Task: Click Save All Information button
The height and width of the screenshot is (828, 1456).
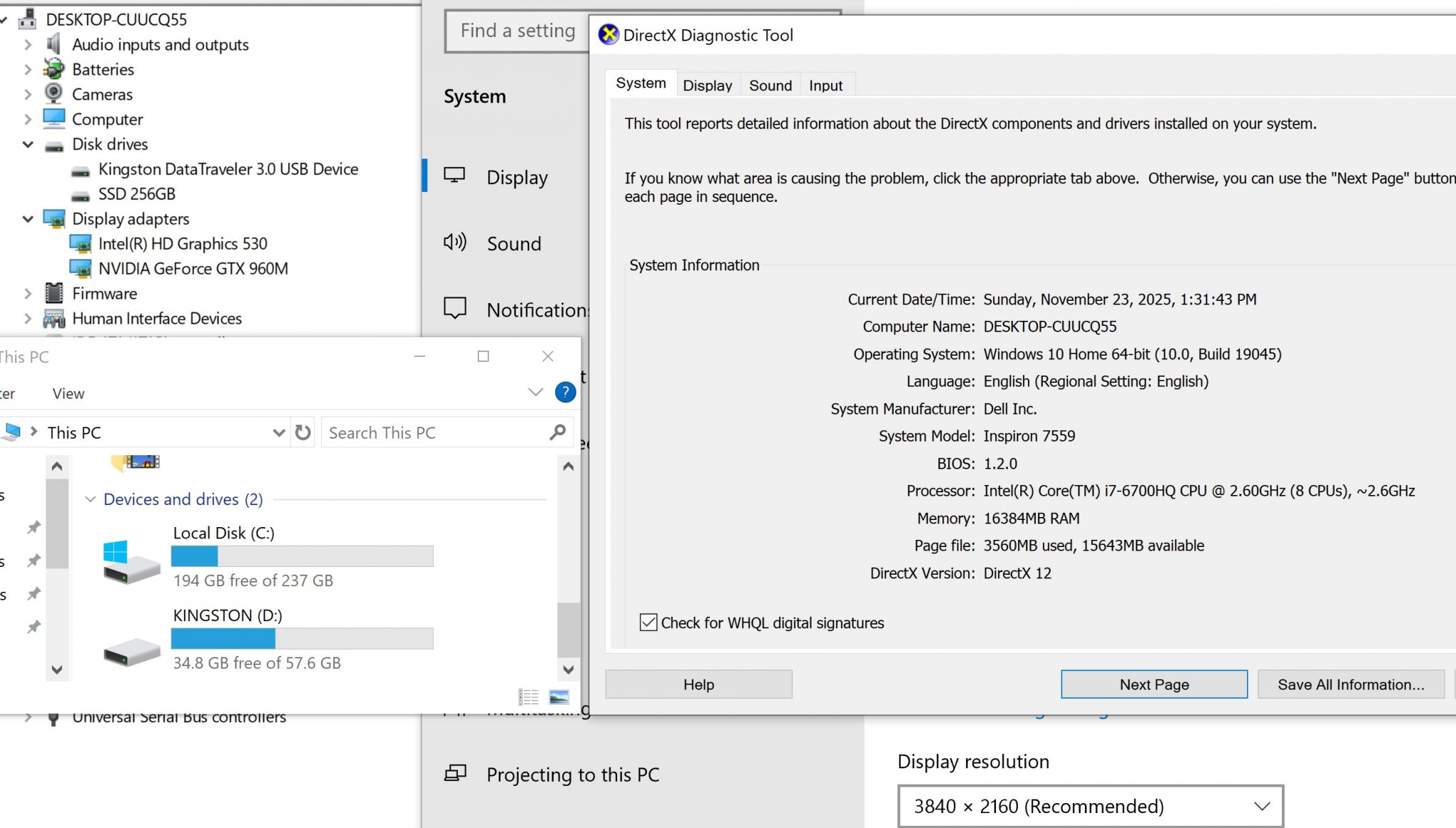Action: point(1350,684)
